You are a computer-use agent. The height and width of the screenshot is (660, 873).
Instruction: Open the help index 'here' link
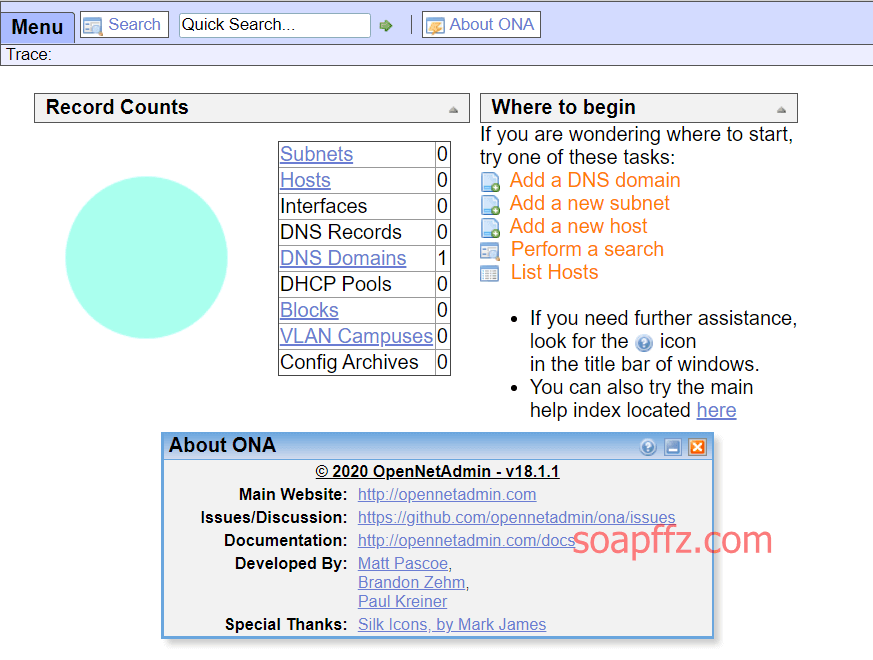[717, 410]
